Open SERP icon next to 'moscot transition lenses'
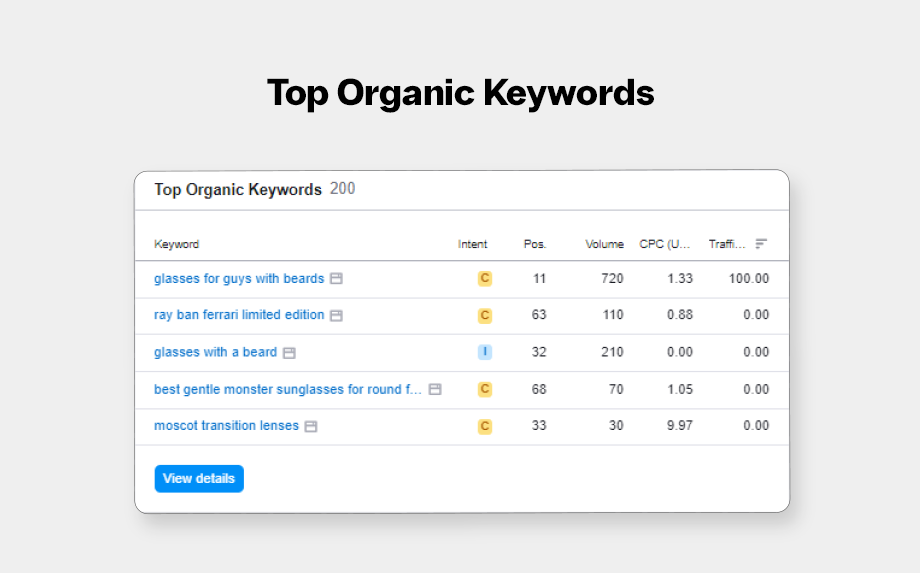Image resolution: width=920 pixels, height=573 pixels. (x=311, y=427)
